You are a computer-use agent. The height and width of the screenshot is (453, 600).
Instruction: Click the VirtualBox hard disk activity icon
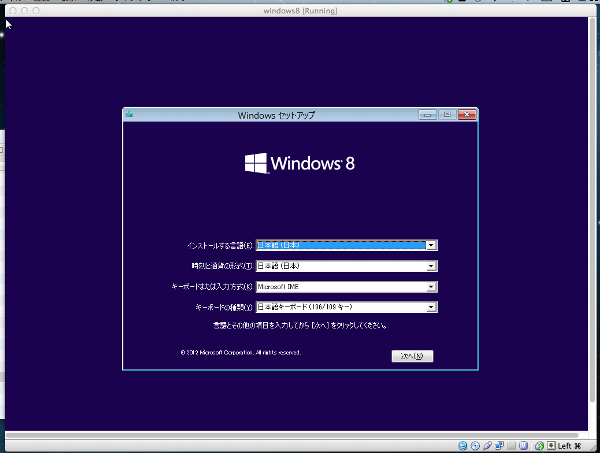[x=463, y=446]
